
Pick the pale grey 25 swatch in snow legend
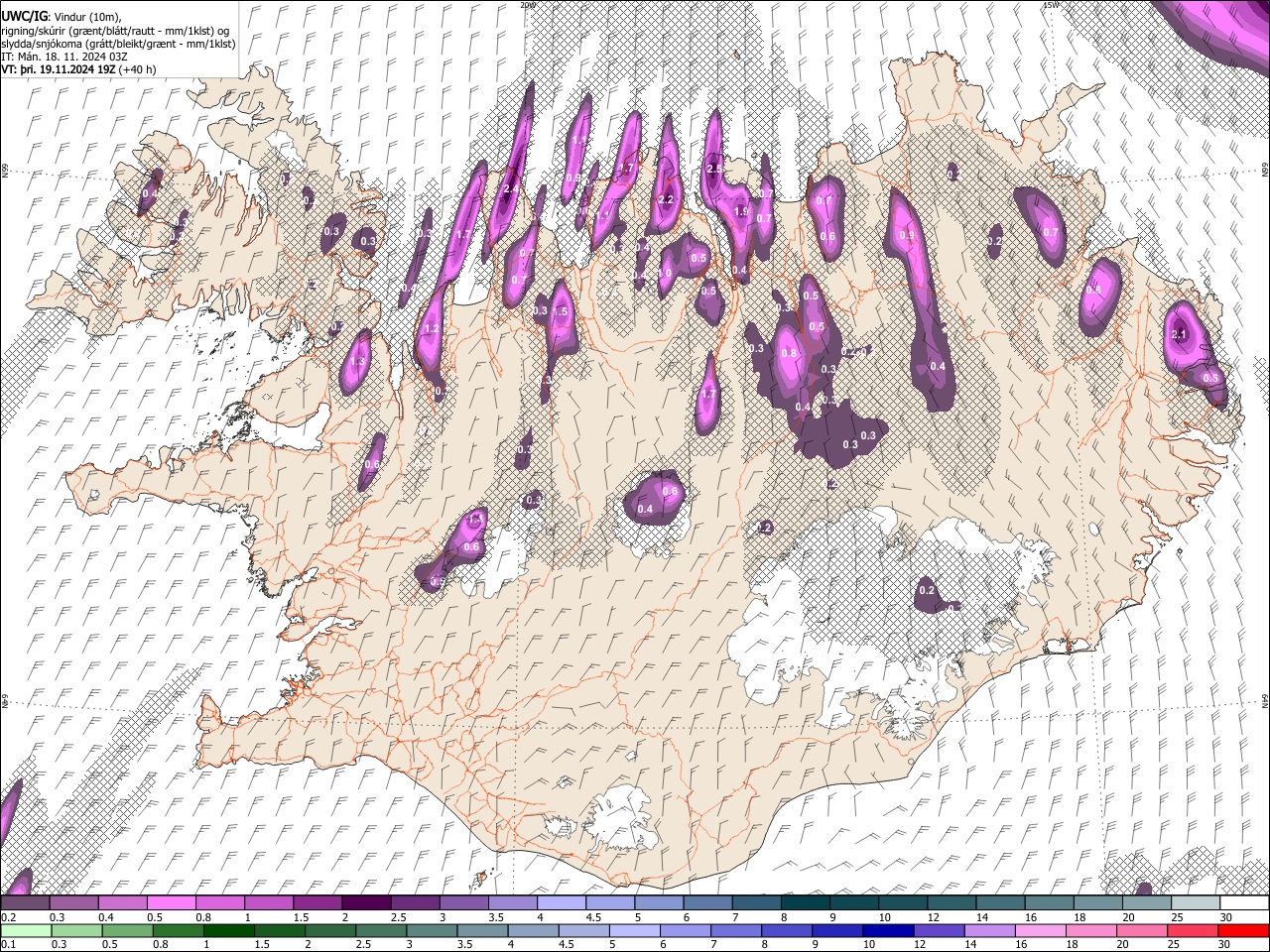pos(1198,903)
